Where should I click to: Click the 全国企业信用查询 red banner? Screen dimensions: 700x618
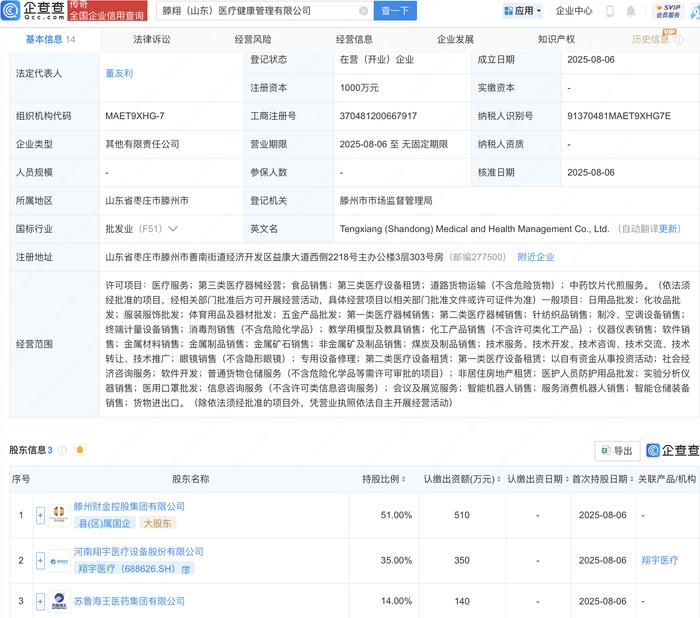(x=107, y=11)
